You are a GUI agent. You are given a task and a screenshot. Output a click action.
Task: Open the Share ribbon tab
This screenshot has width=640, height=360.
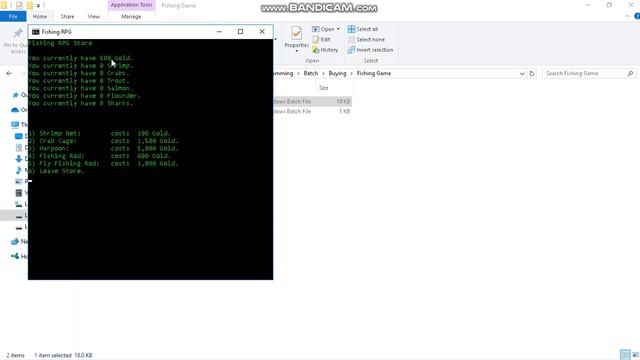click(67, 16)
